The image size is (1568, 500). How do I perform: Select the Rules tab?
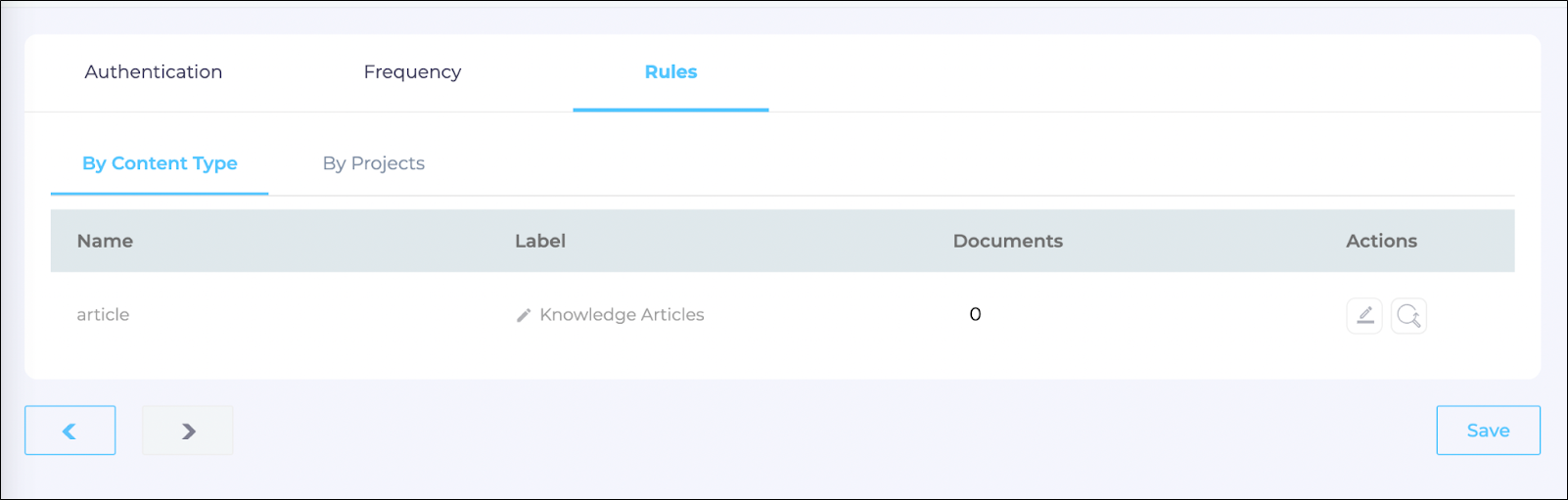670,71
